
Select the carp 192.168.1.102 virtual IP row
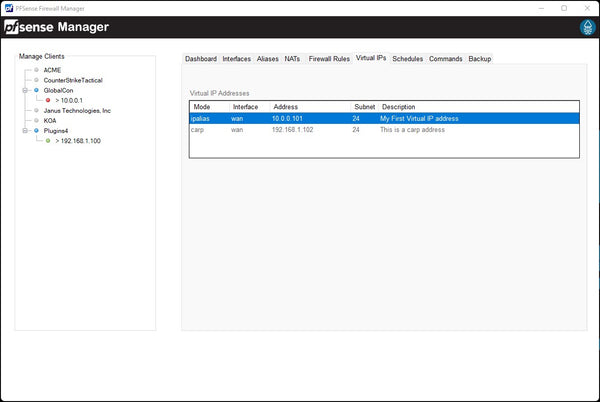(x=384, y=130)
